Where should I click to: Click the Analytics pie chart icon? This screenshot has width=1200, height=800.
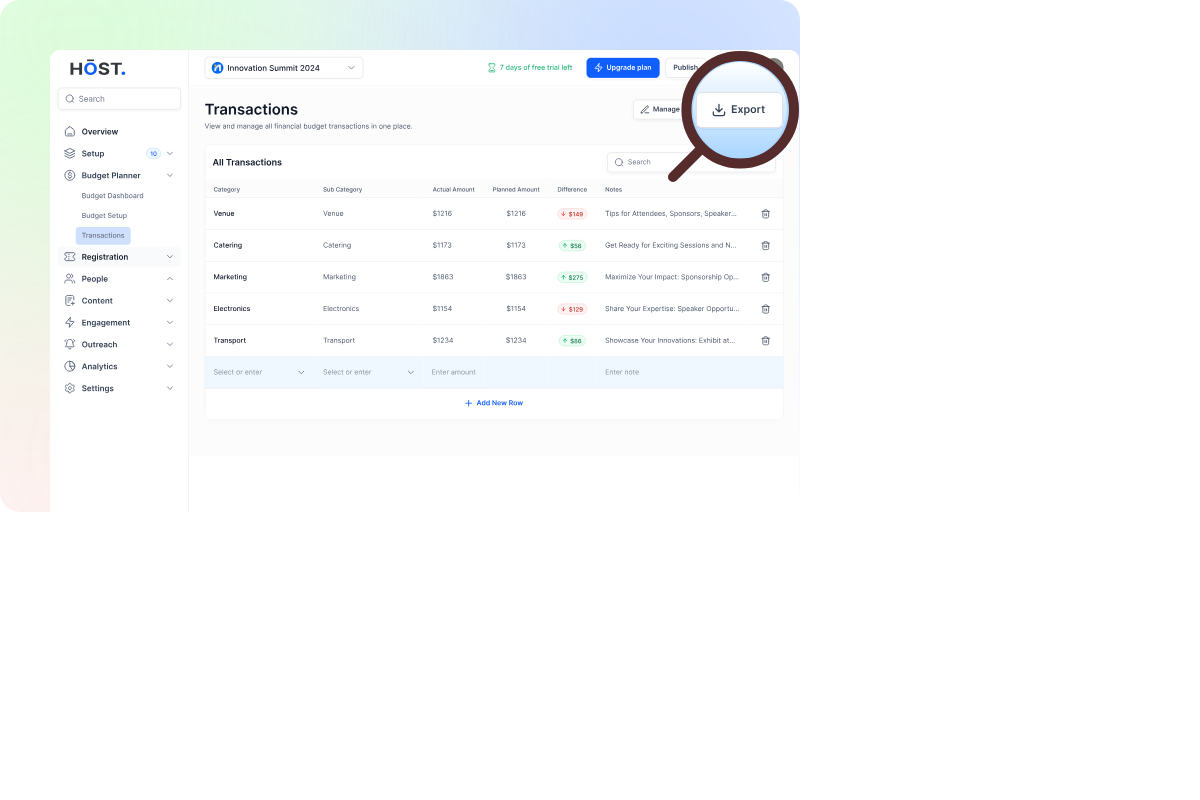[69, 367]
